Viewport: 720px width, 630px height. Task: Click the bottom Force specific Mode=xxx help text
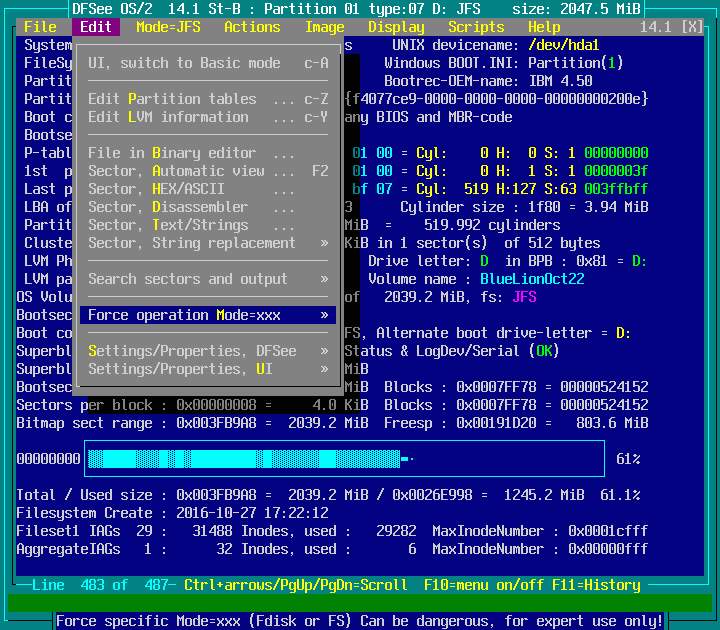click(x=360, y=621)
